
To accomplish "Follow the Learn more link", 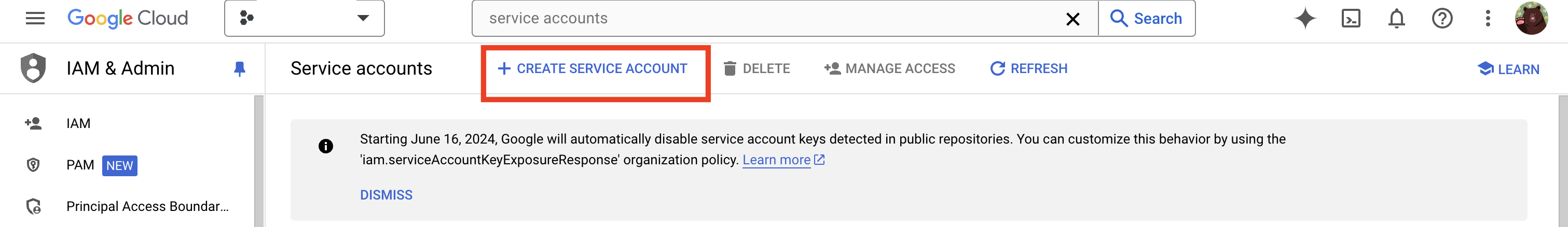I will (x=777, y=160).
